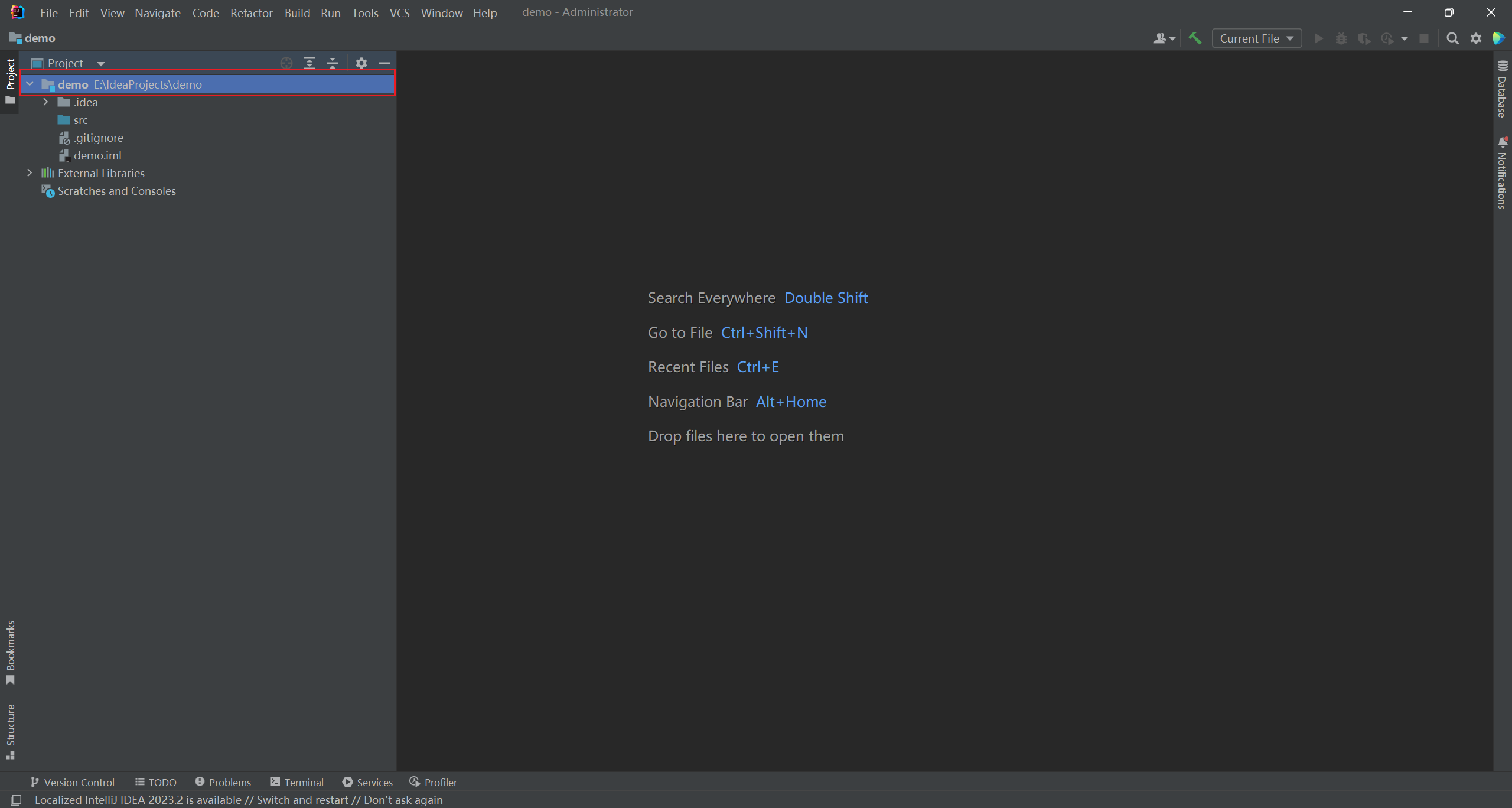This screenshot has width=1512, height=808.
Task: Open the Version Control tool window
Action: point(73,782)
